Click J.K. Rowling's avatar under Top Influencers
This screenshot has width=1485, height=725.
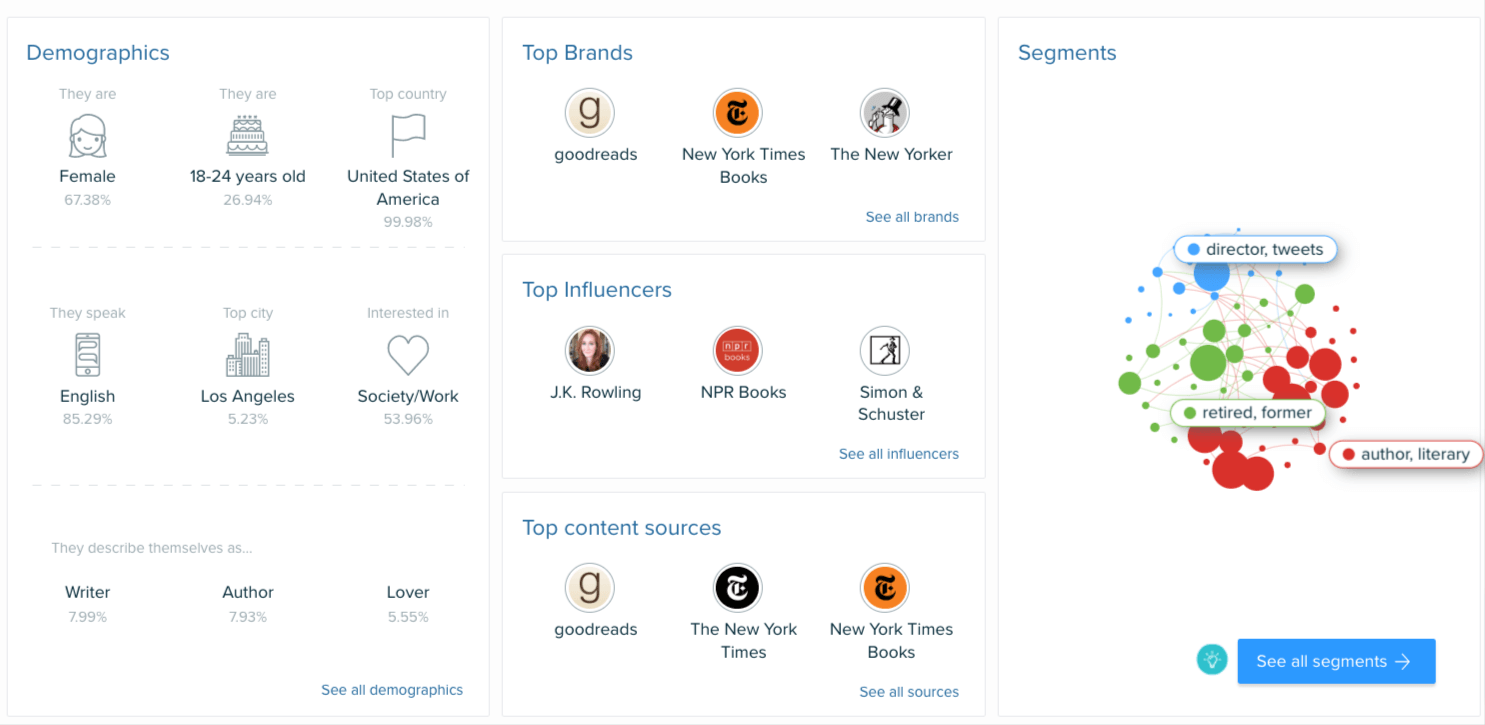coord(590,350)
